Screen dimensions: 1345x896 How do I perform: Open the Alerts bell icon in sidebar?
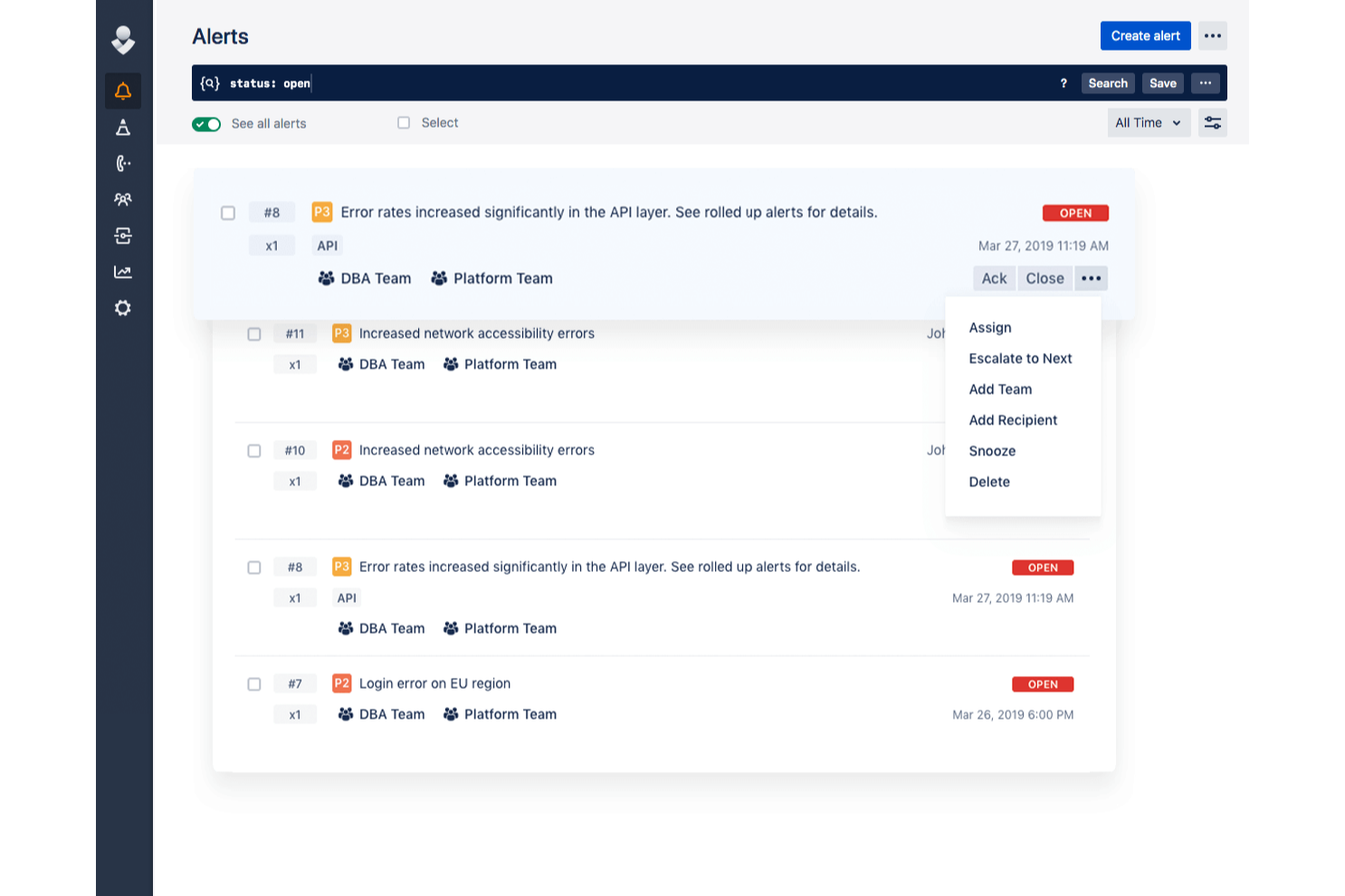pos(123,91)
